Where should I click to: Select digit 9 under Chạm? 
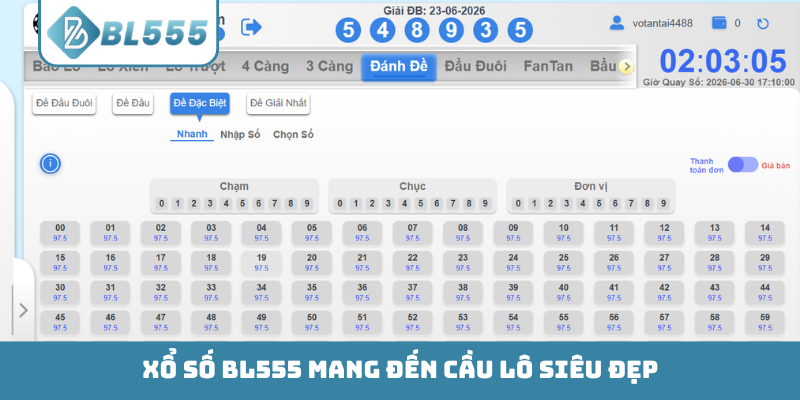[x=306, y=204]
